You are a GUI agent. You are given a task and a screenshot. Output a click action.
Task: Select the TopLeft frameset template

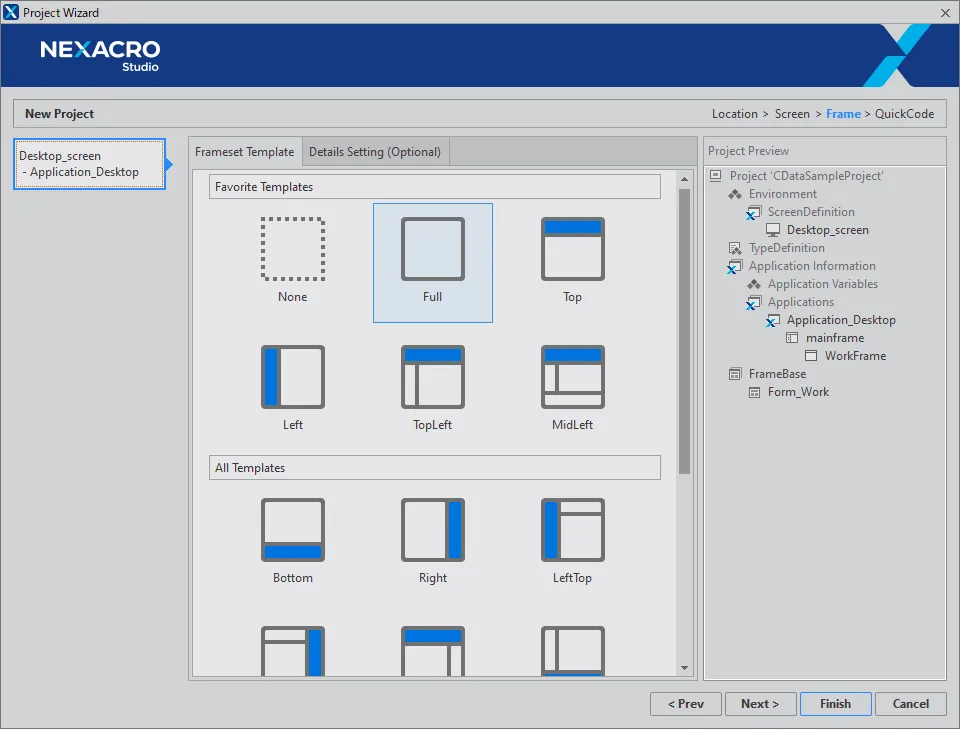433,377
